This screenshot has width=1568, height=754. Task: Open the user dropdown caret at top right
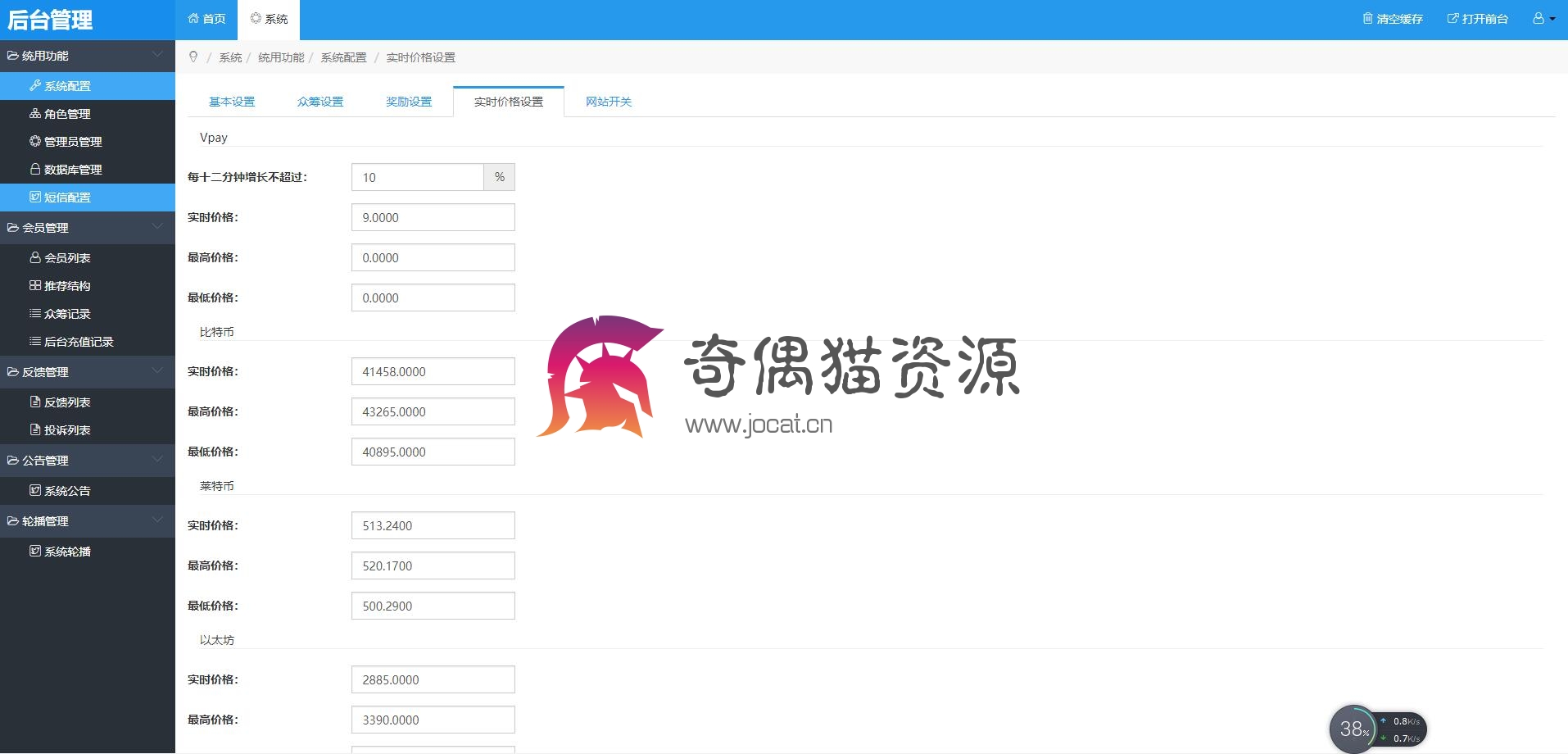pos(1552,19)
